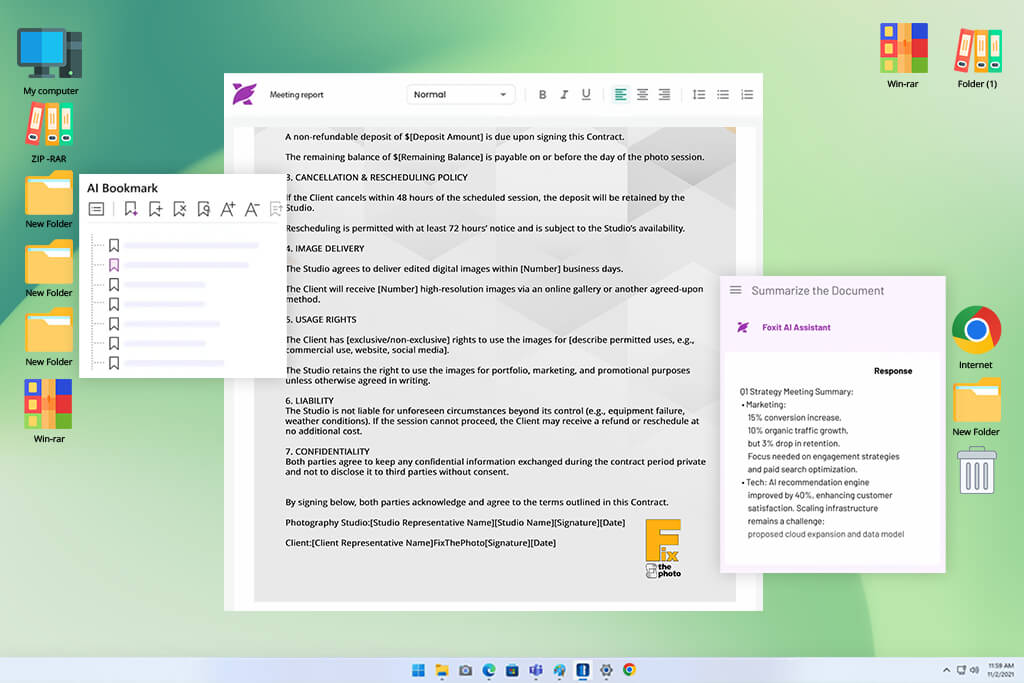Align text left in the editor
This screenshot has height=683, width=1024.
click(620, 95)
